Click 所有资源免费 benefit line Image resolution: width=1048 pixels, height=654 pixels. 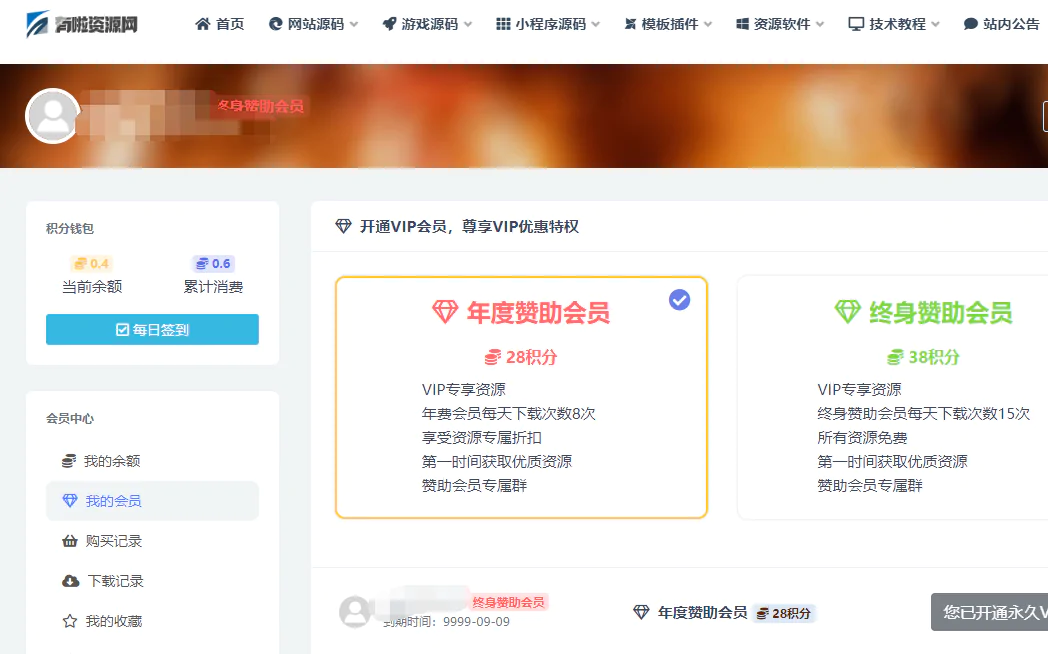[x=862, y=438]
